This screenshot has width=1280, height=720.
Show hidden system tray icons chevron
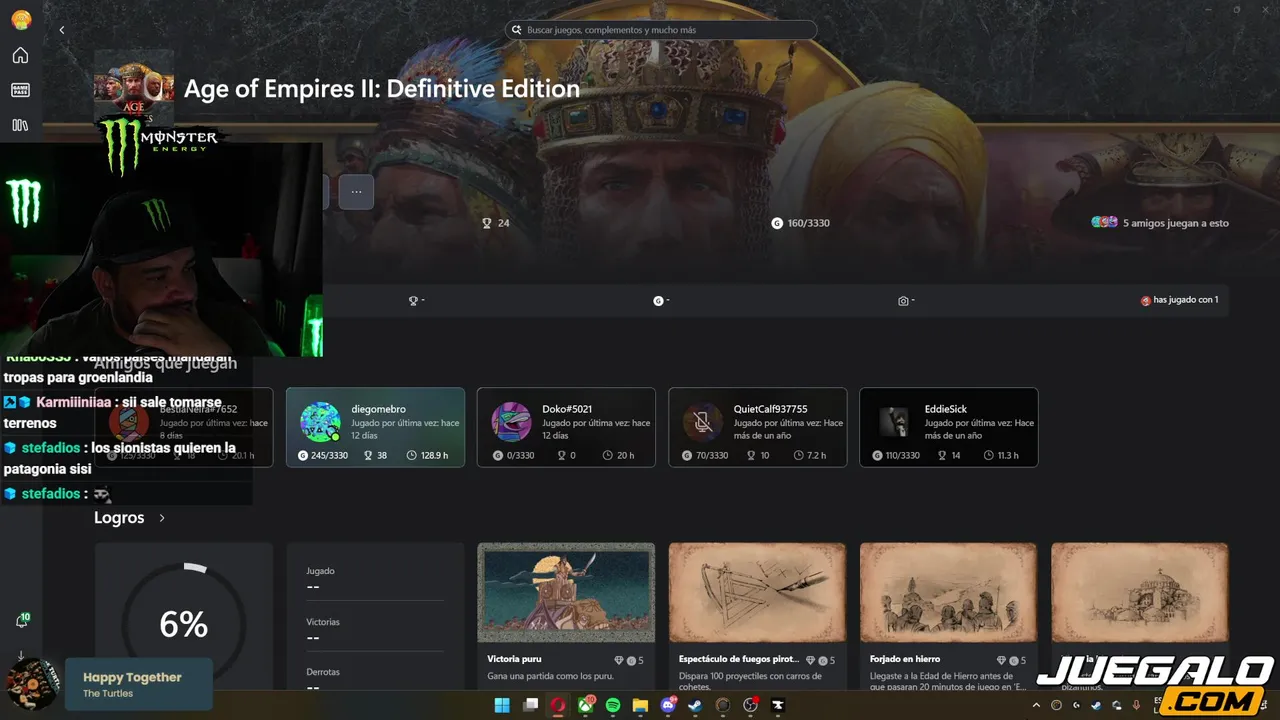click(x=1038, y=705)
